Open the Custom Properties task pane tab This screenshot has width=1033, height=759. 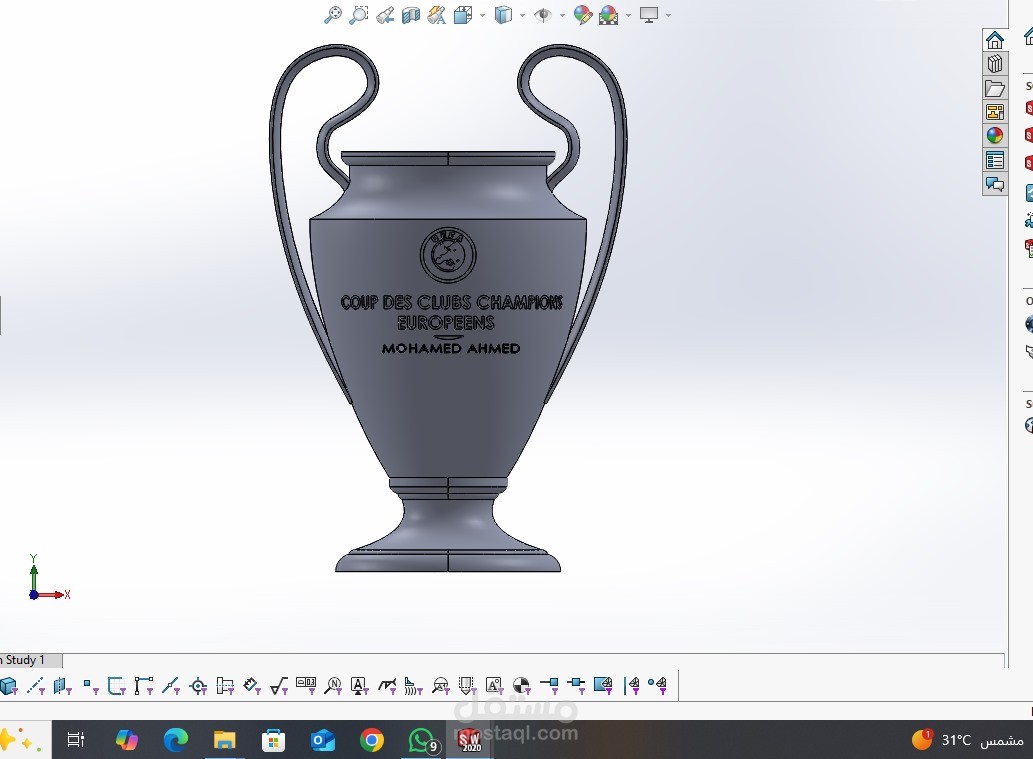[x=995, y=159]
